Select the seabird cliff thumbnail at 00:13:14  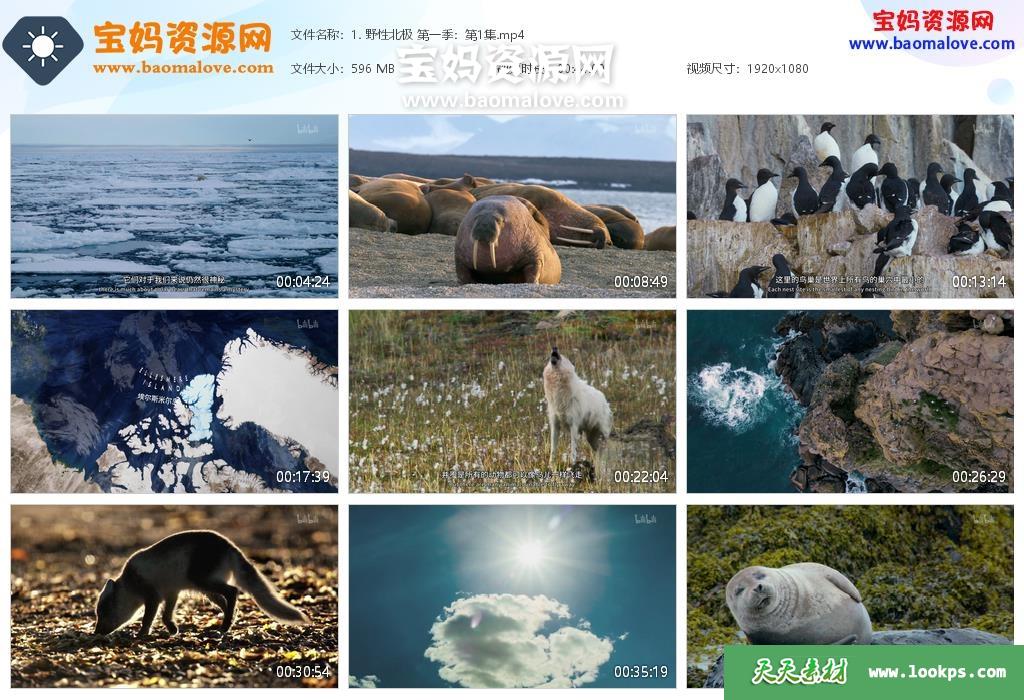[850, 206]
